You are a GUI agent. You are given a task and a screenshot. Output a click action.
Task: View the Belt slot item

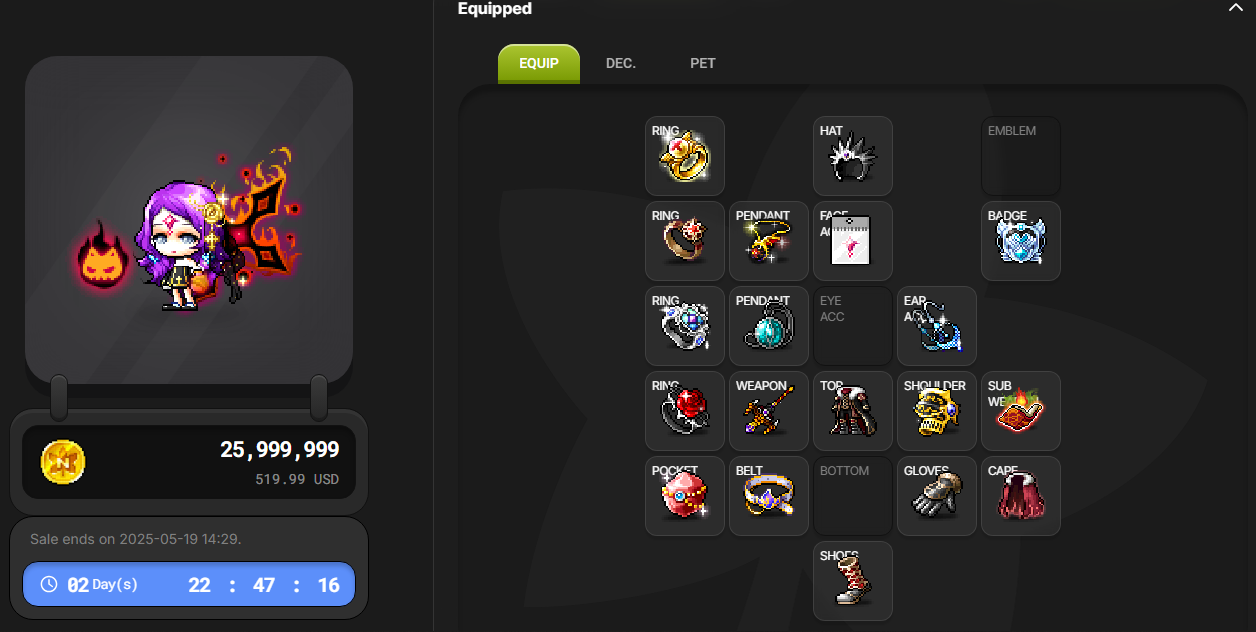tap(769, 496)
